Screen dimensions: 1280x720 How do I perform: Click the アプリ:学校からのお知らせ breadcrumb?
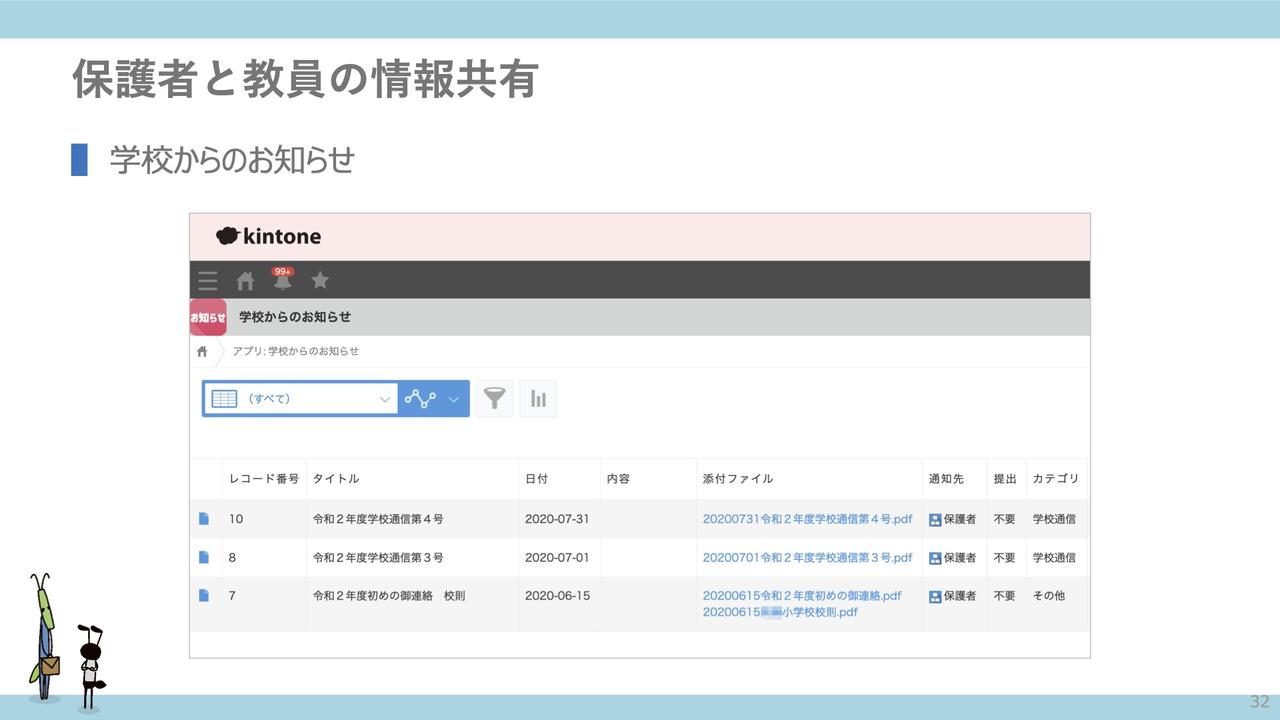click(x=296, y=351)
